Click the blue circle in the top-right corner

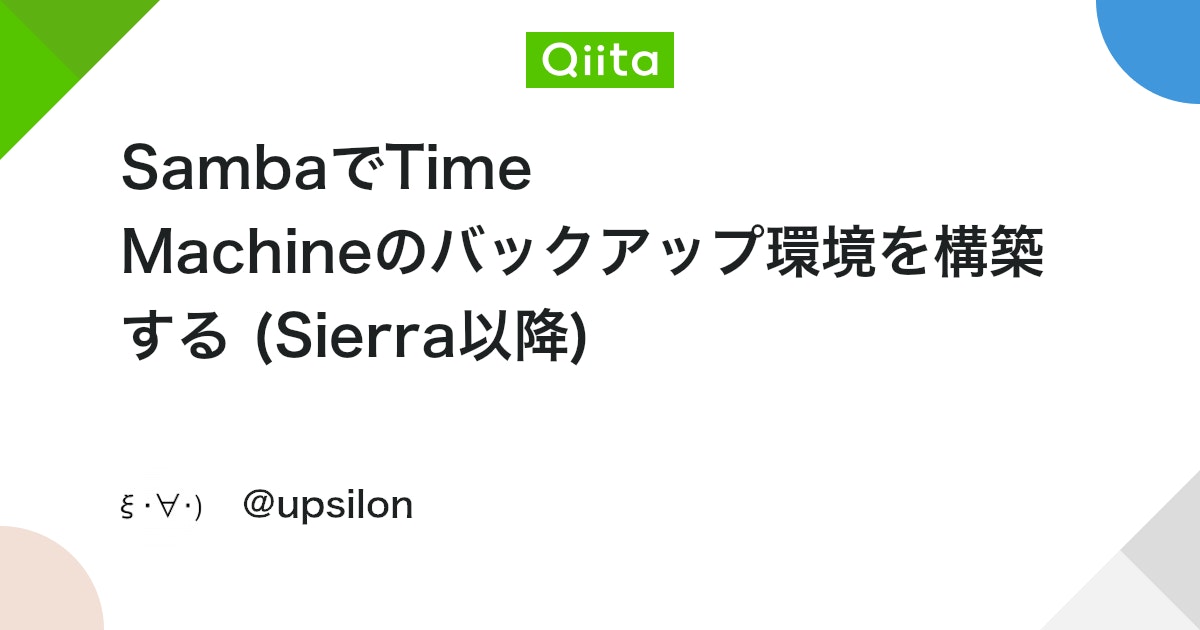tap(1155, 45)
